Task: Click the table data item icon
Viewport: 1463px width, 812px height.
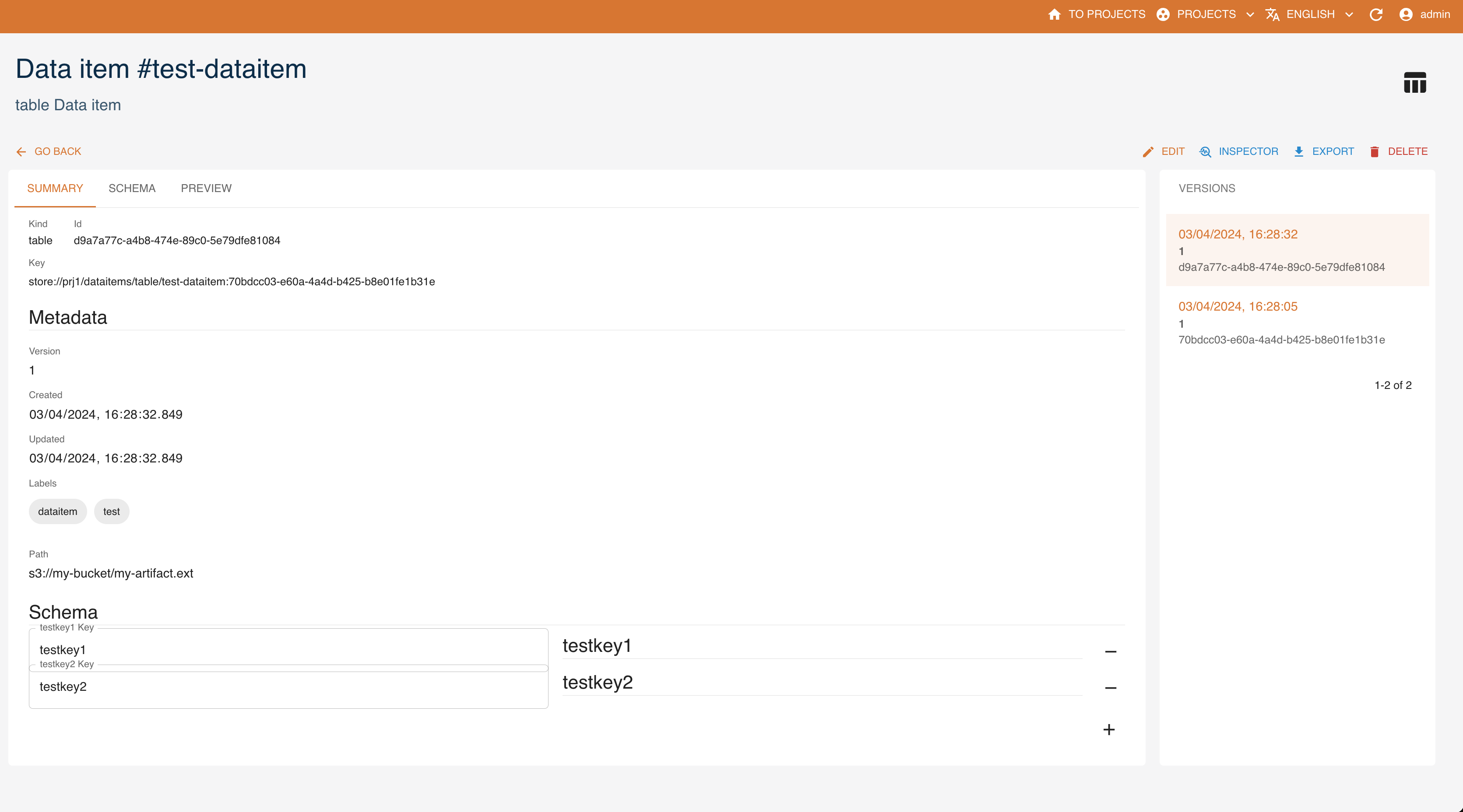Action: click(1415, 82)
